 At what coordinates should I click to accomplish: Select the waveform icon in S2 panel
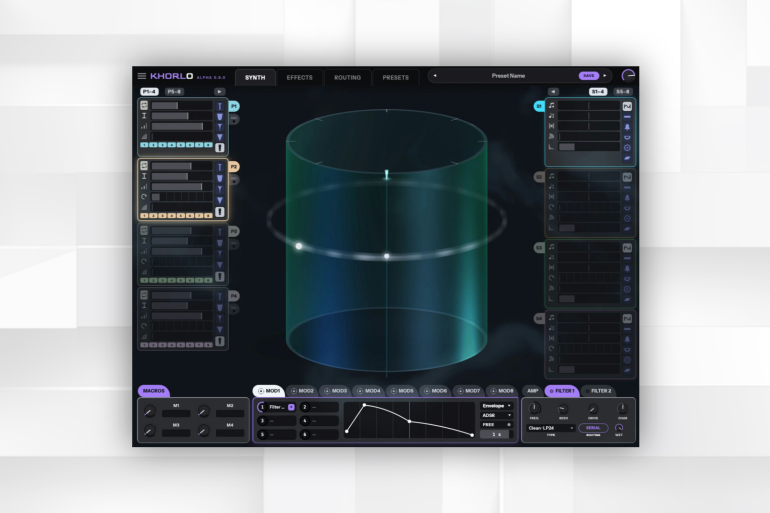(627, 177)
